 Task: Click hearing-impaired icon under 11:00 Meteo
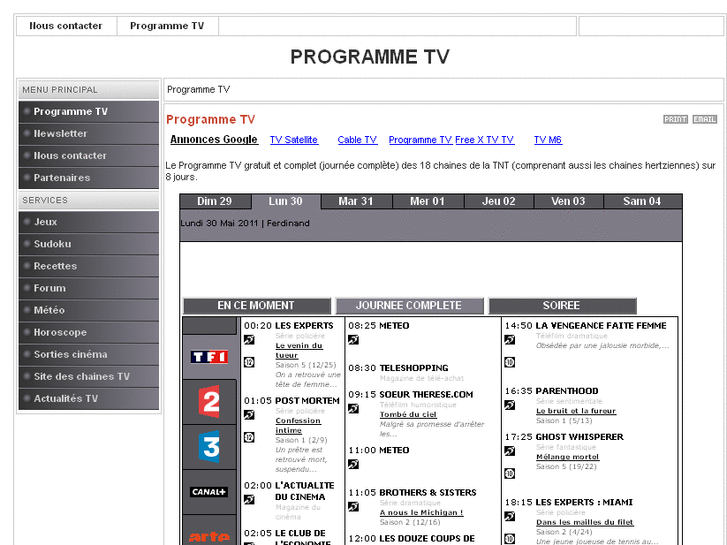354,464
